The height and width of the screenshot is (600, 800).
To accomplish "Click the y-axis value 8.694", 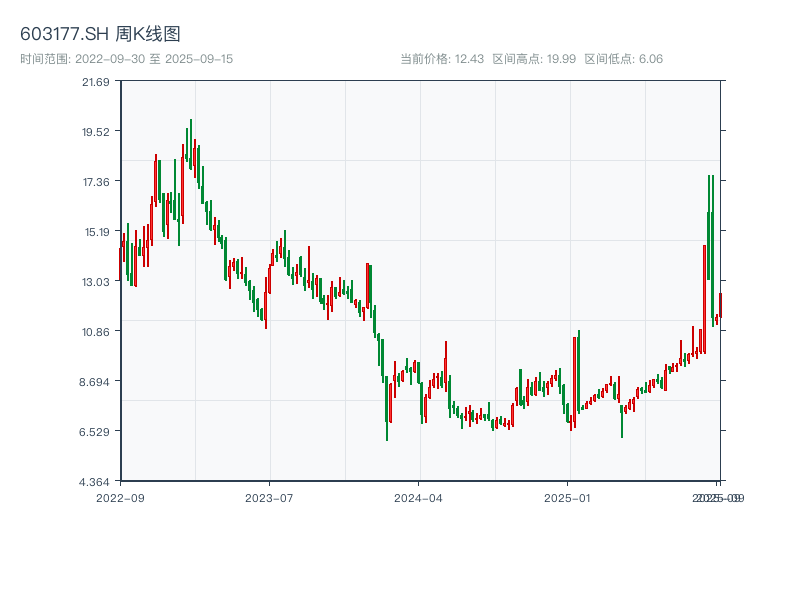I will tap(94, 382).
